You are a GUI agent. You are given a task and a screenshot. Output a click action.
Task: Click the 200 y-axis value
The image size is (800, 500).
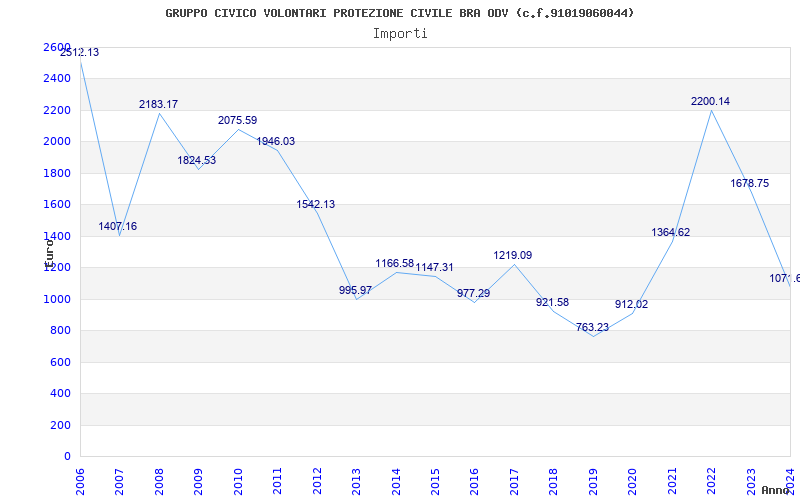coord(61,425)
